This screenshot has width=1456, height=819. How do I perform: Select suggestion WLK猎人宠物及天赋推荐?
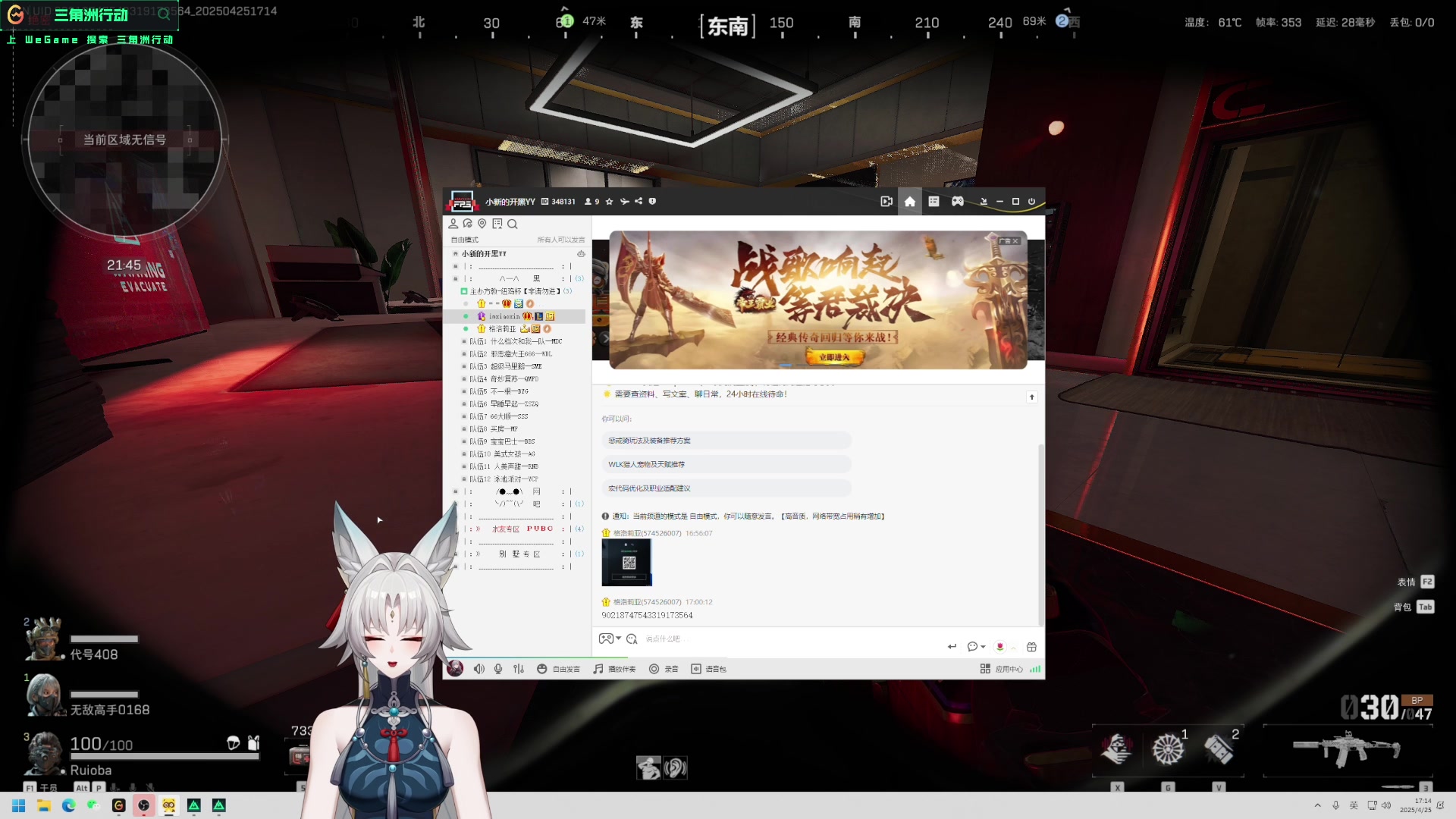click(726, 465)
